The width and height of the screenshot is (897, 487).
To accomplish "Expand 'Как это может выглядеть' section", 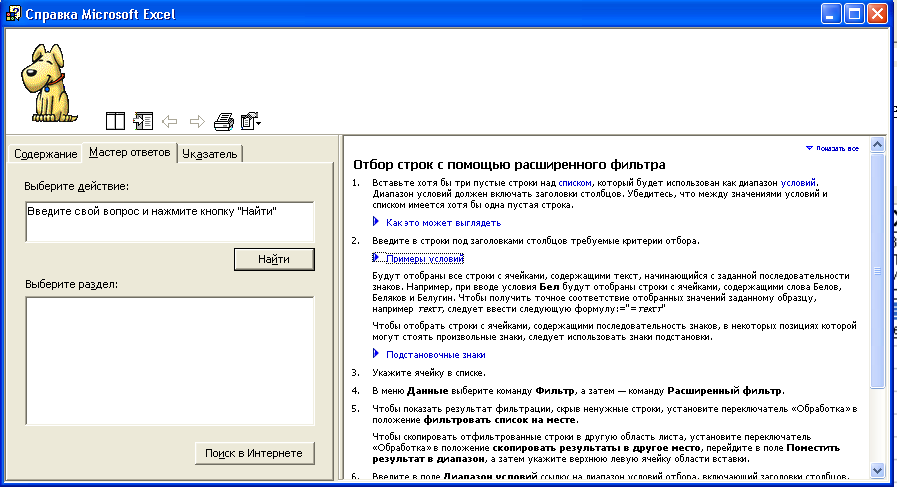I will (437, 223).
